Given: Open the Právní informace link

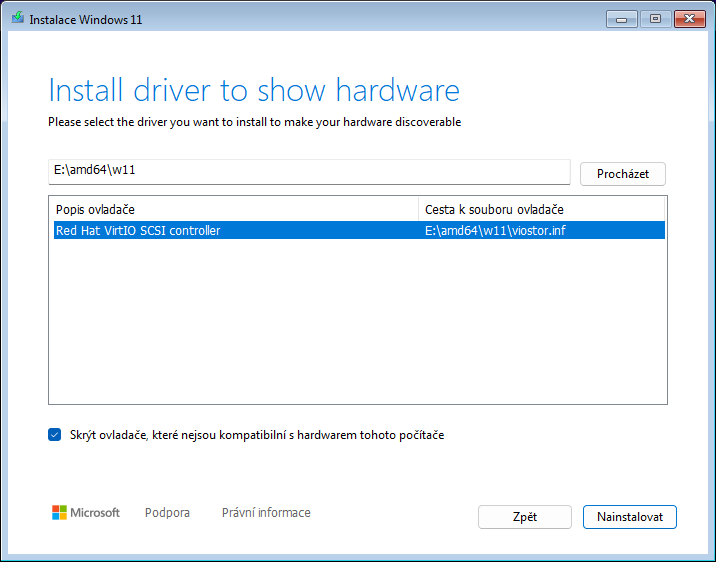Looking at the screenshot, I should (266, 513).
